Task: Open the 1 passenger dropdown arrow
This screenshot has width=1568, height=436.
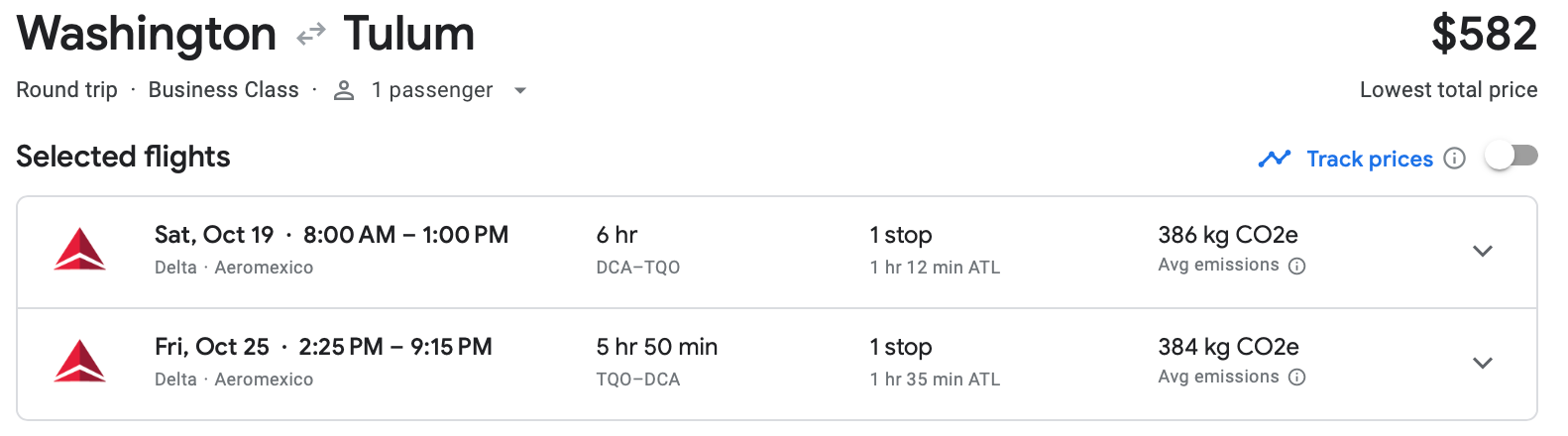Action: (519, 90)
